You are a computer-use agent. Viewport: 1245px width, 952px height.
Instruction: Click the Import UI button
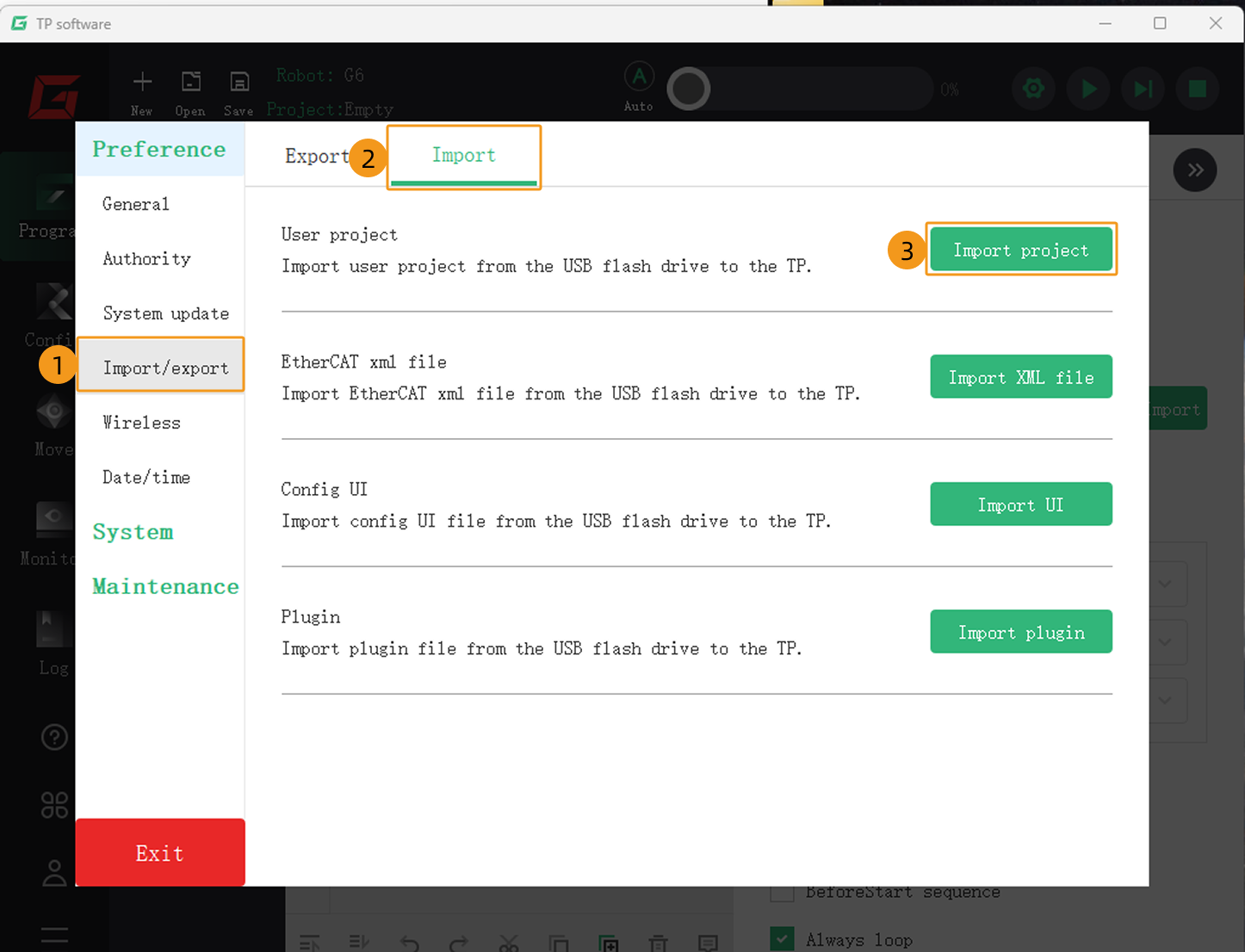pyautogui.click(x=1021, y=504)
